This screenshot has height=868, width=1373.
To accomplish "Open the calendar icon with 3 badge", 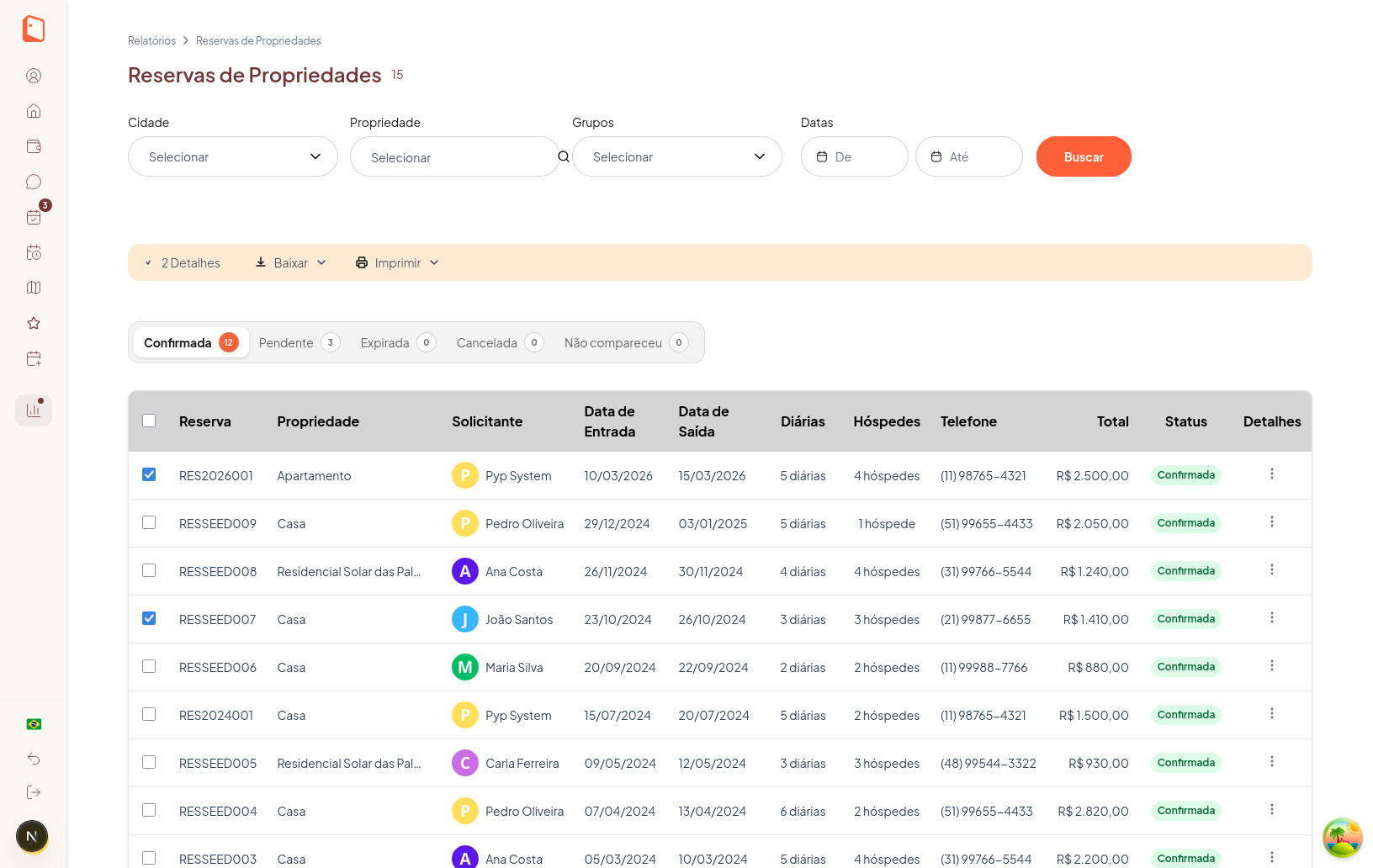I will tap(34, 217).
